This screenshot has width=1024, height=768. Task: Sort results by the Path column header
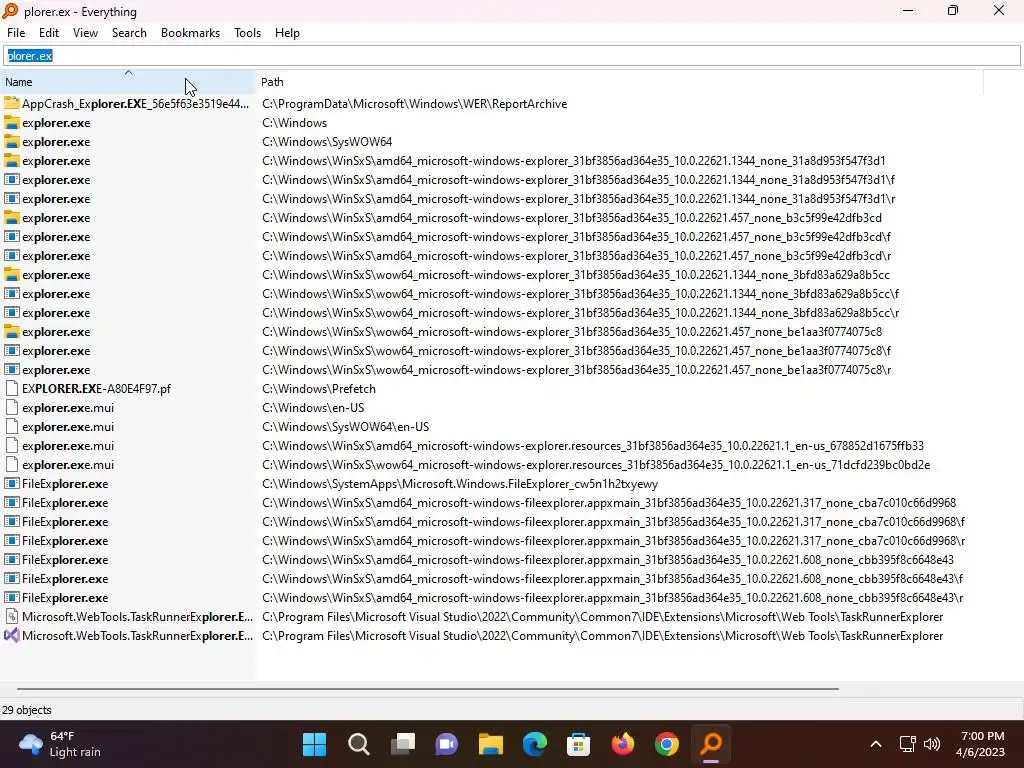619,82
